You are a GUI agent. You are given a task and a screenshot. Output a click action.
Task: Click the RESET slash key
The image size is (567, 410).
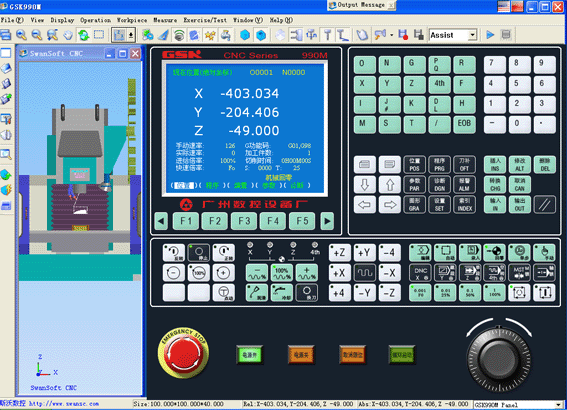545,205
